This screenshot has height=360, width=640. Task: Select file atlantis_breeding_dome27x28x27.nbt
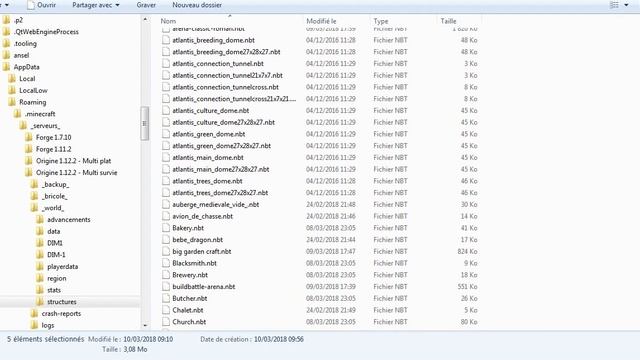[226, 52]
